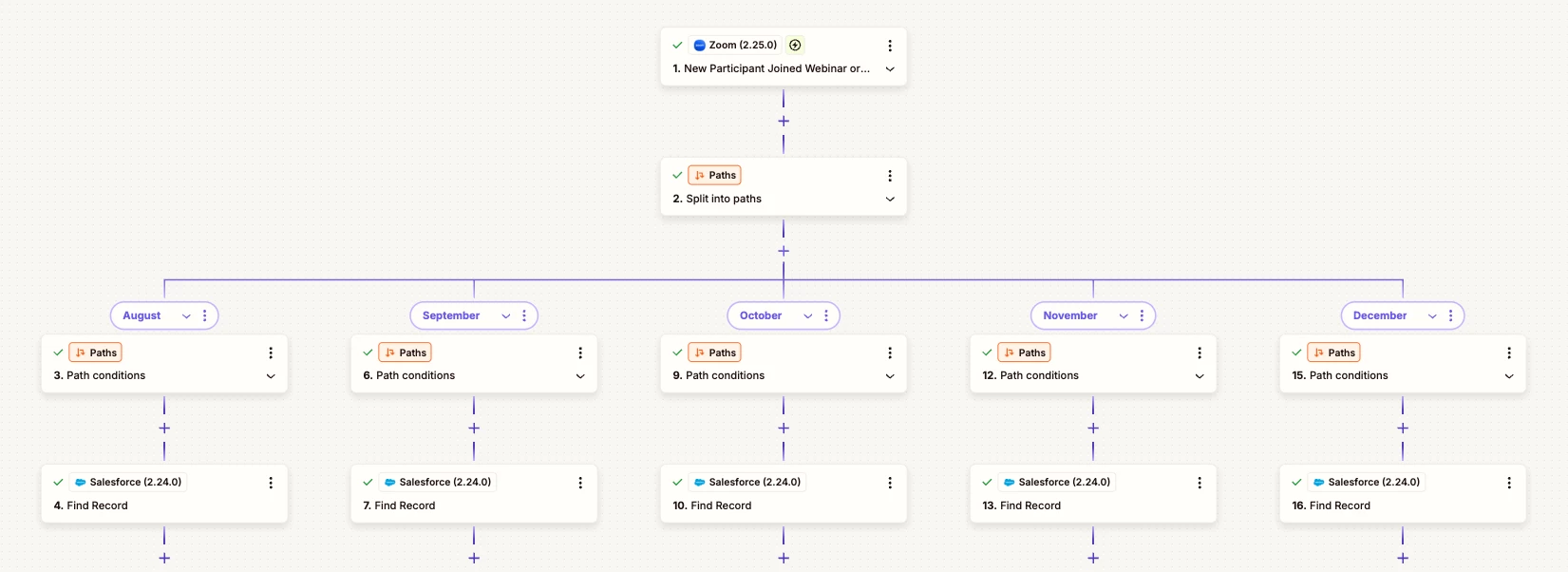
Task: Open the three-dot menu on step 15 Path conditions
Action: pyautogui.click(x=1509, y=353)
